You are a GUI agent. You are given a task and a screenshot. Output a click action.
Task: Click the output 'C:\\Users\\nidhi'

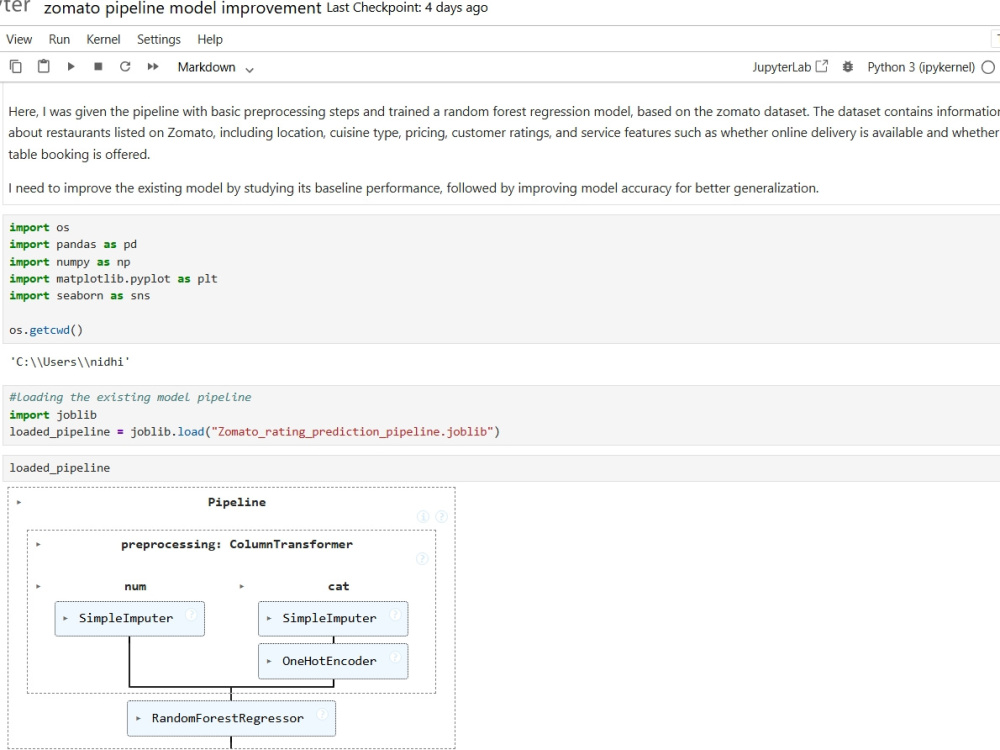click(x=70, y=362)
